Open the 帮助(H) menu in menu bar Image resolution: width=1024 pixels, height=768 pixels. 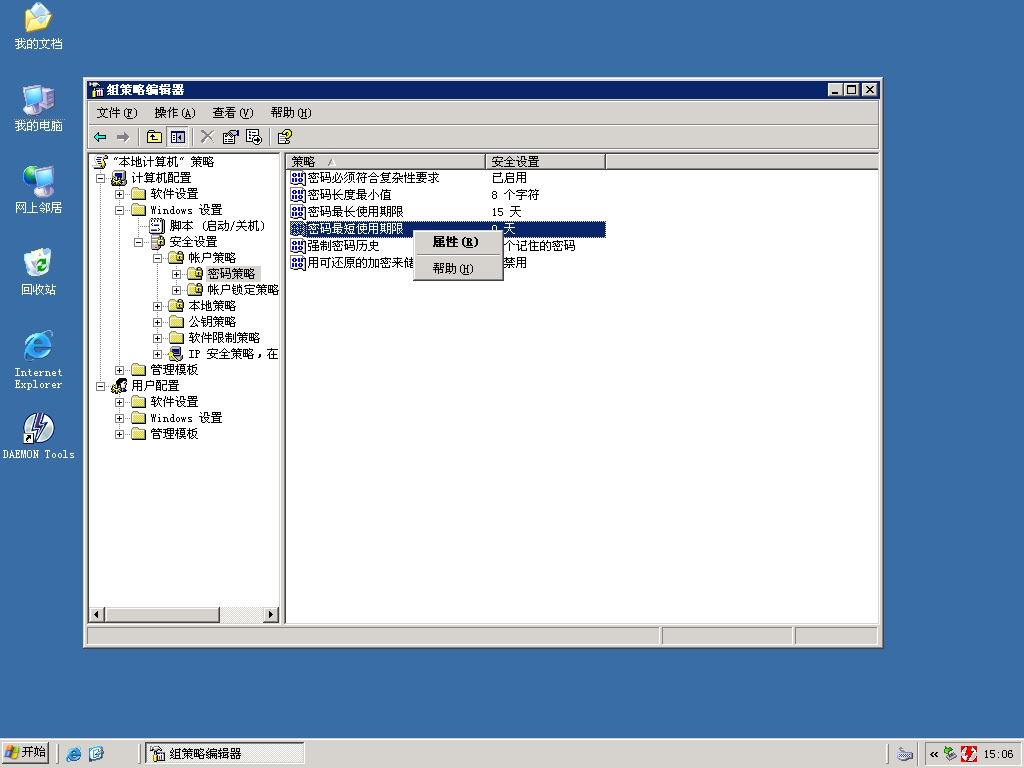coord(291,113)
